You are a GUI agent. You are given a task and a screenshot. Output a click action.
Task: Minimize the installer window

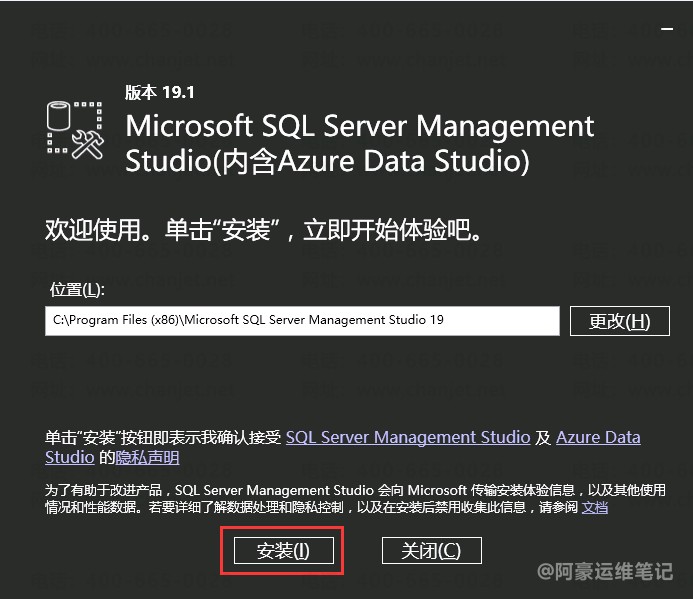[x=667, y=29]
